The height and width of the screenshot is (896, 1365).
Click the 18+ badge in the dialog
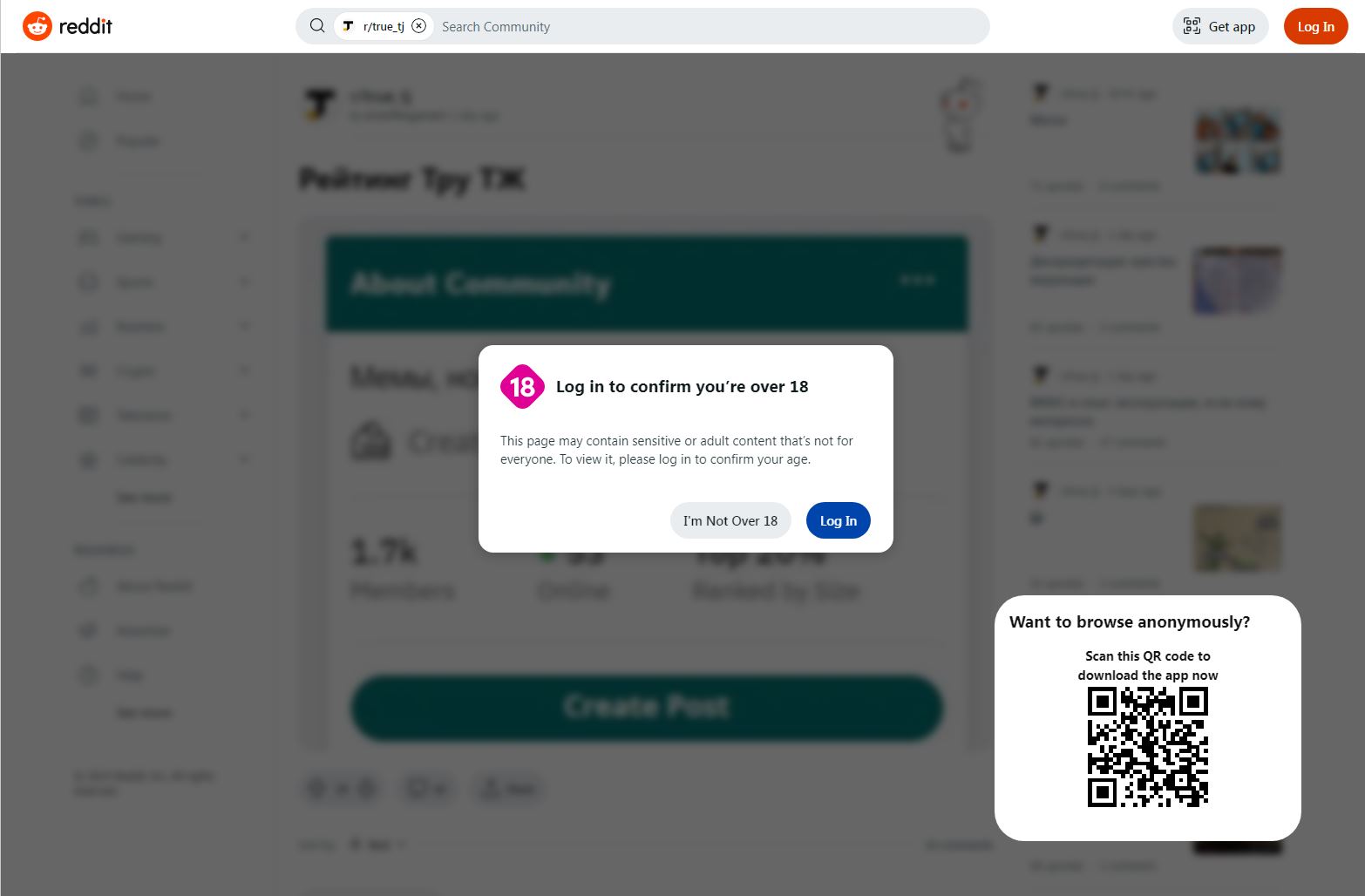point(522,387)
